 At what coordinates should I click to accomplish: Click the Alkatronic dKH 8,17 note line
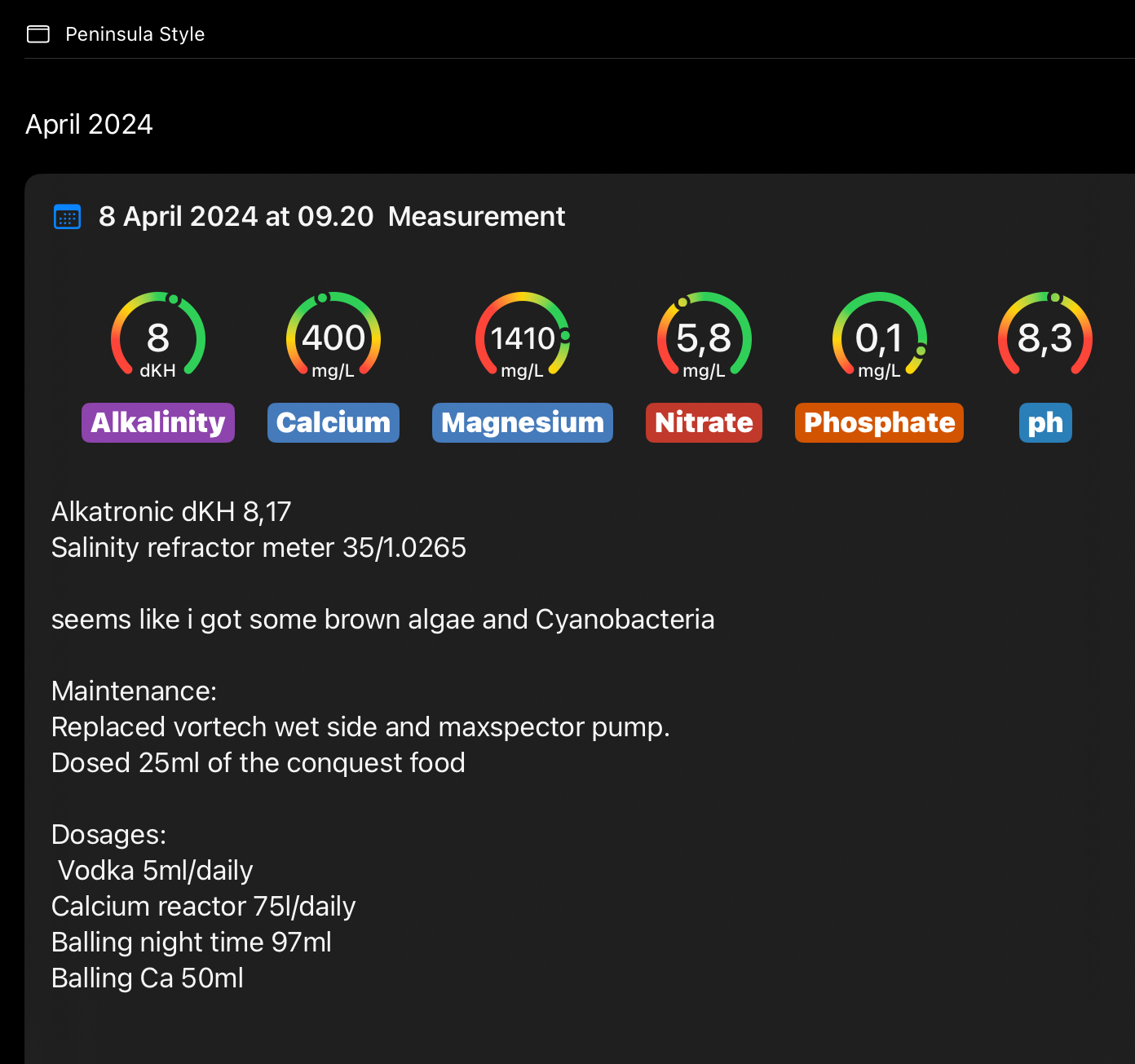(x=171, y=512)
